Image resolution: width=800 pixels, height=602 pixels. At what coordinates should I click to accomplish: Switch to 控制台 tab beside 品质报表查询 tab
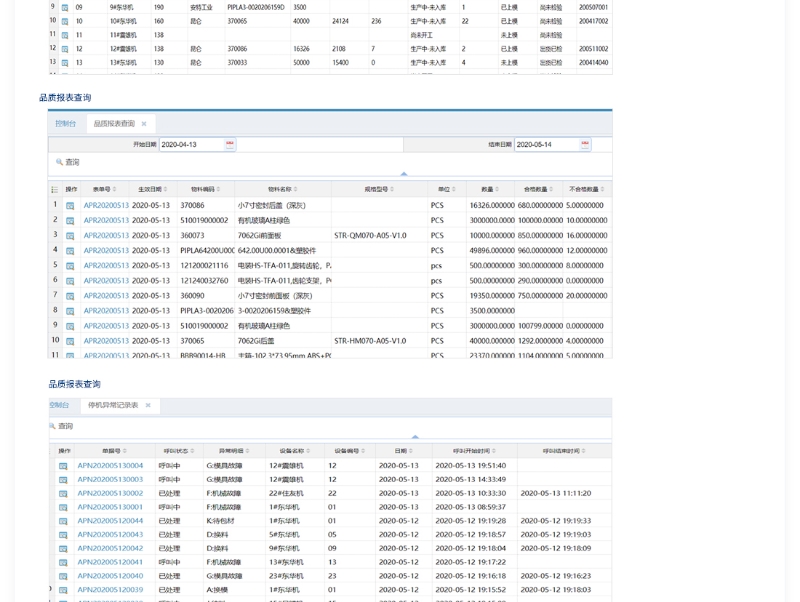click(x=65, y=123)
